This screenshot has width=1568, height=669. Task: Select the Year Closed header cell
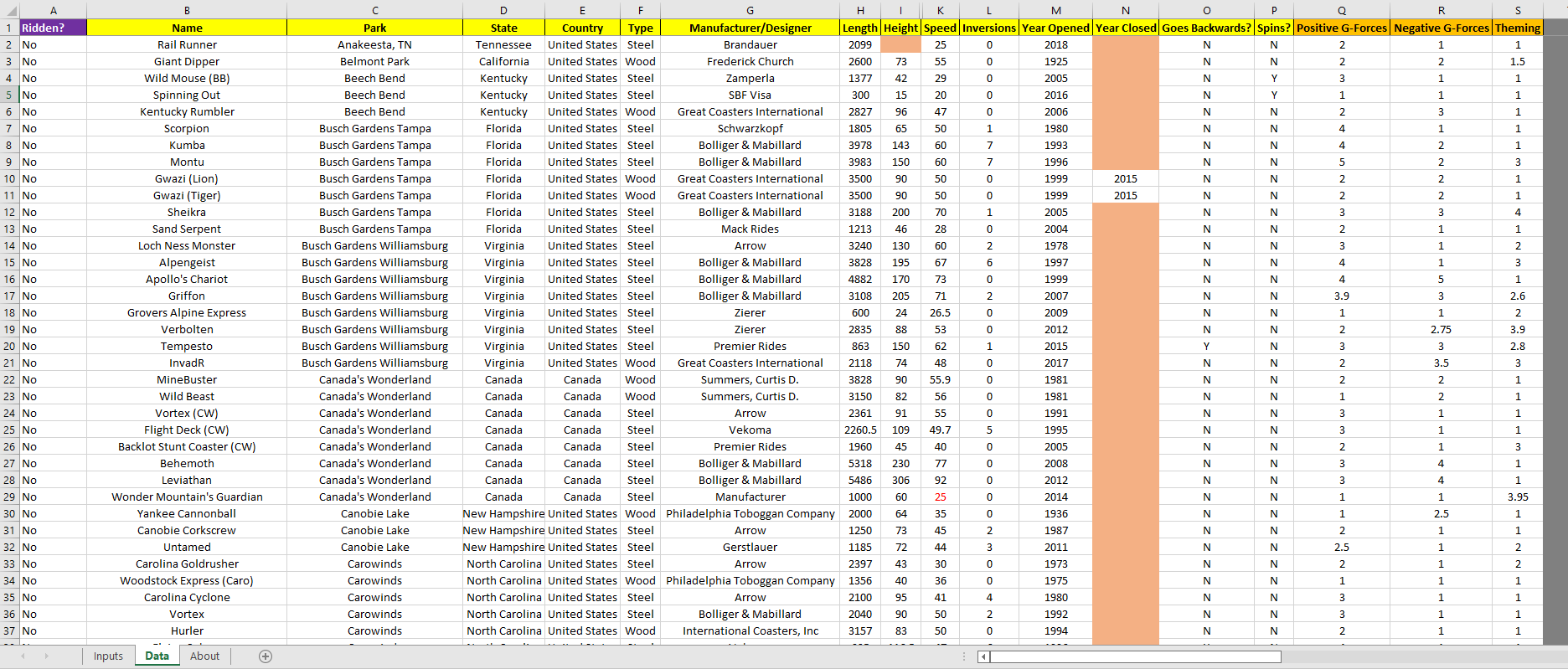click(1125, 28)
